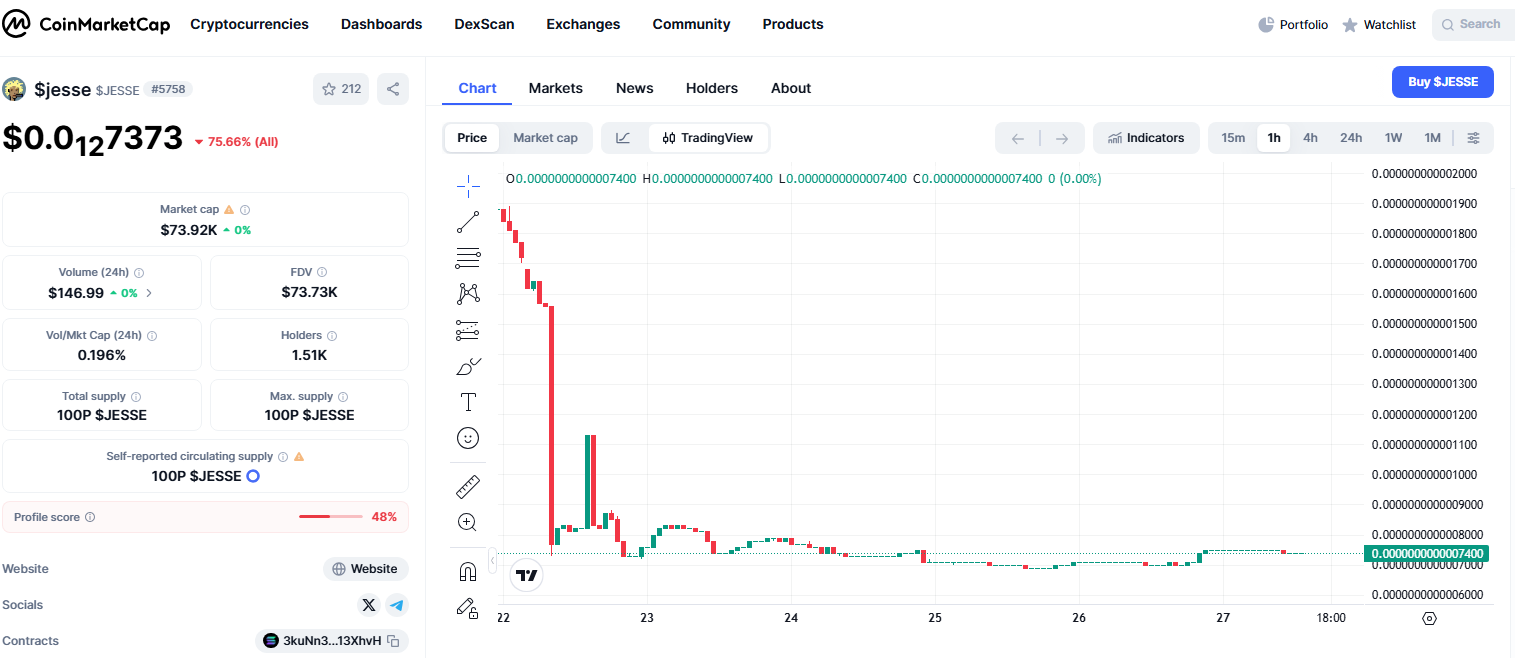The image size is (1515, 658).
Task: Switch to the Chart tab
Action: point(477,88)
